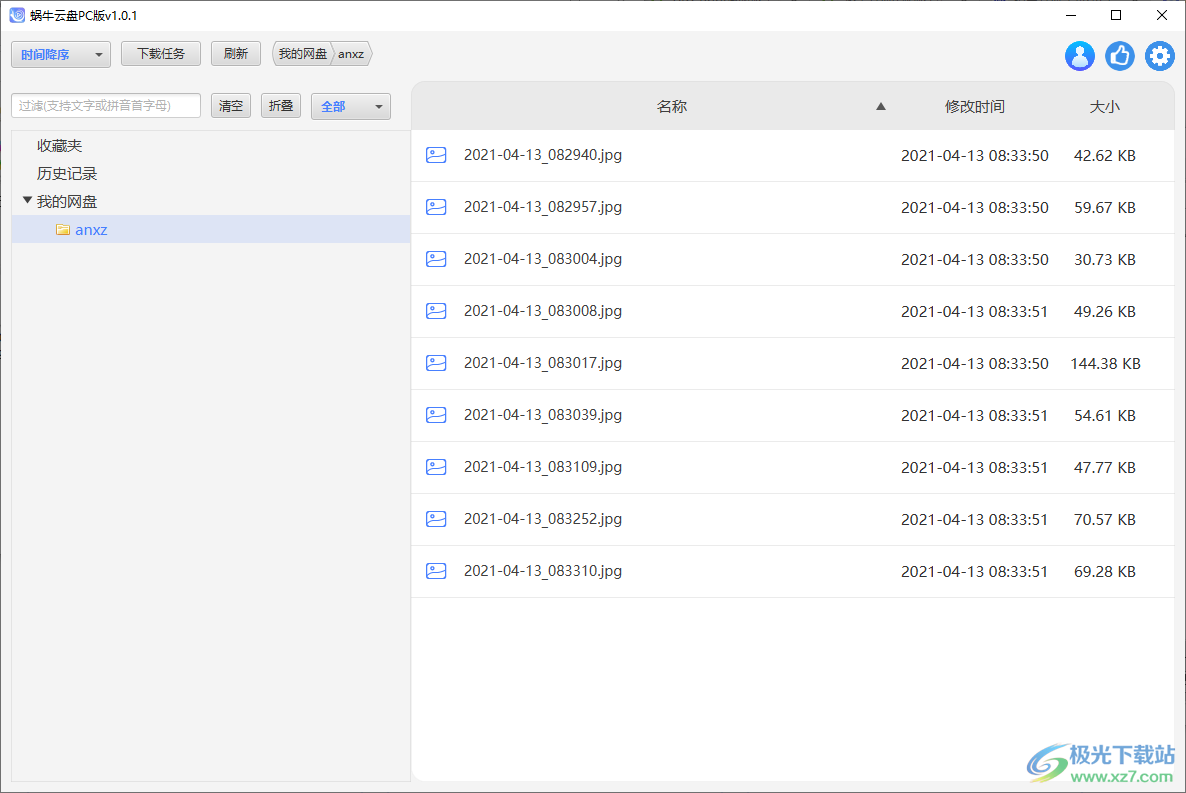This screenshot has width=1186, height=793.
Task: Open the user account icon
Action: tap(1080, 56)
